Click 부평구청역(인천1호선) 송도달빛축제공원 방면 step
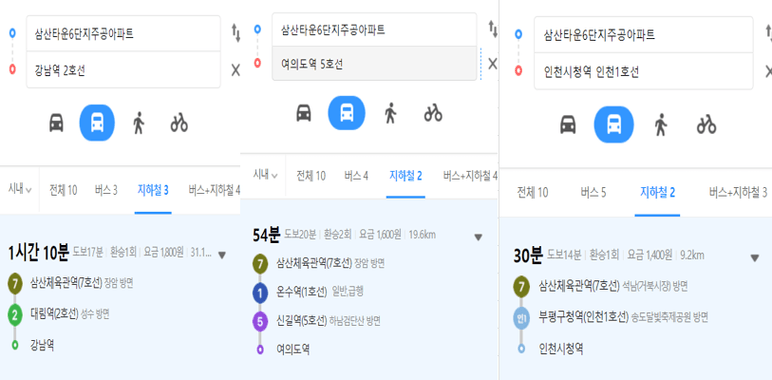 [623, 318]
